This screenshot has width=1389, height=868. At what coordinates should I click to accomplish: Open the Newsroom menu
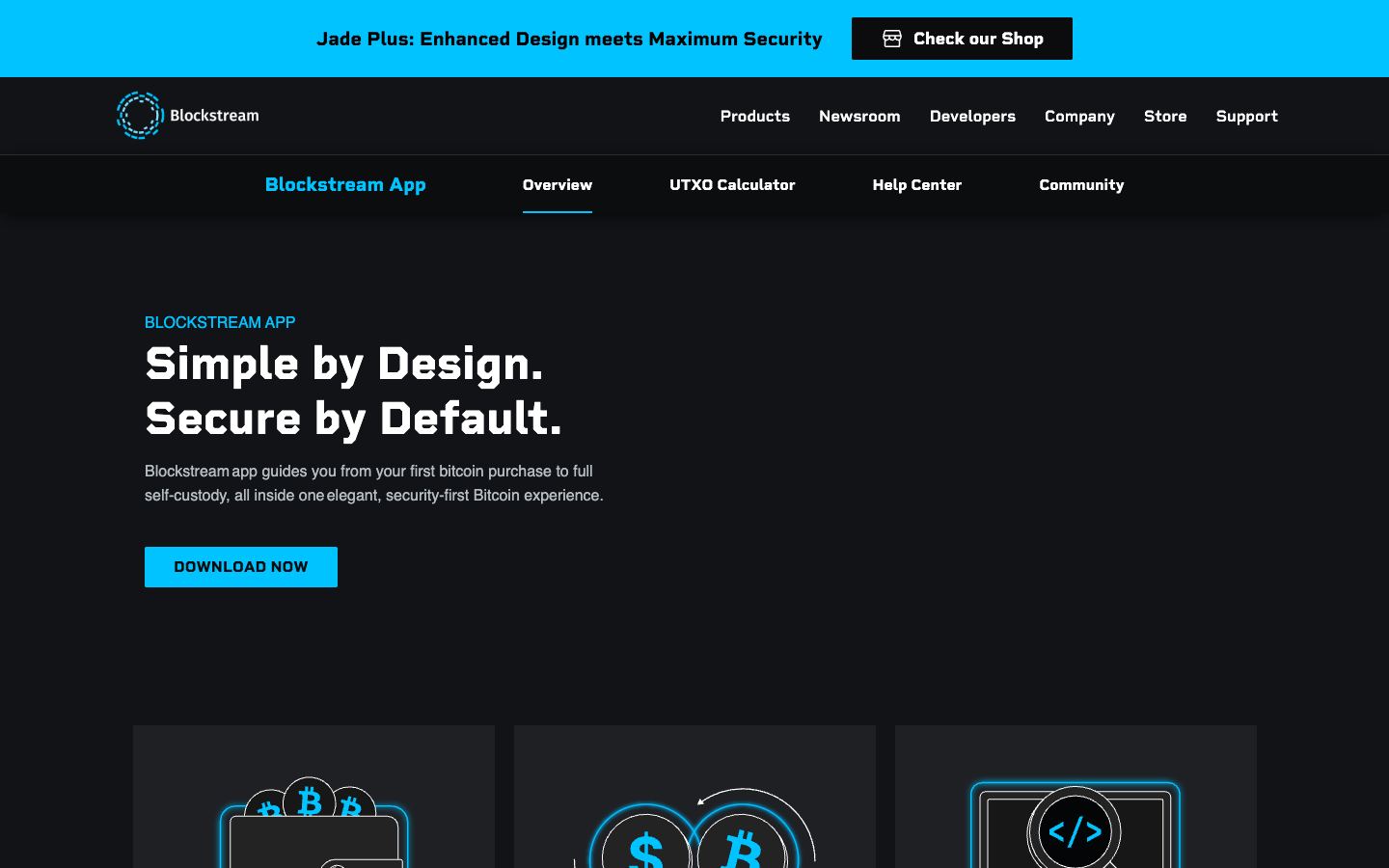[859, 116]
